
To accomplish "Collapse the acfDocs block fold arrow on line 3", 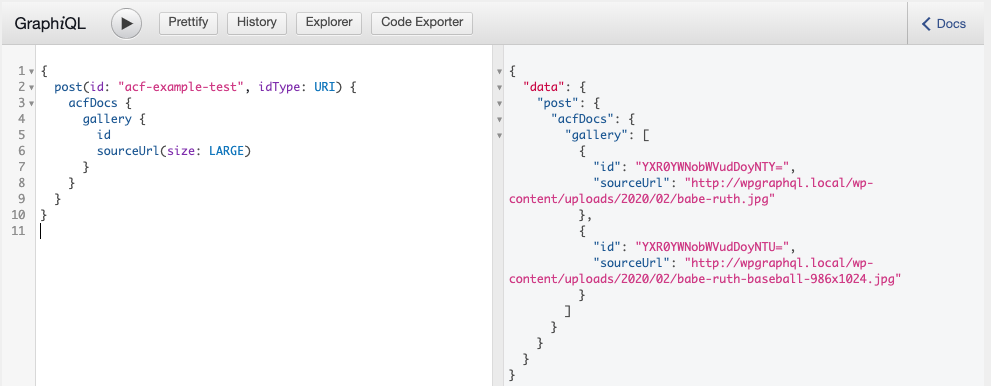I will point(31,103).
